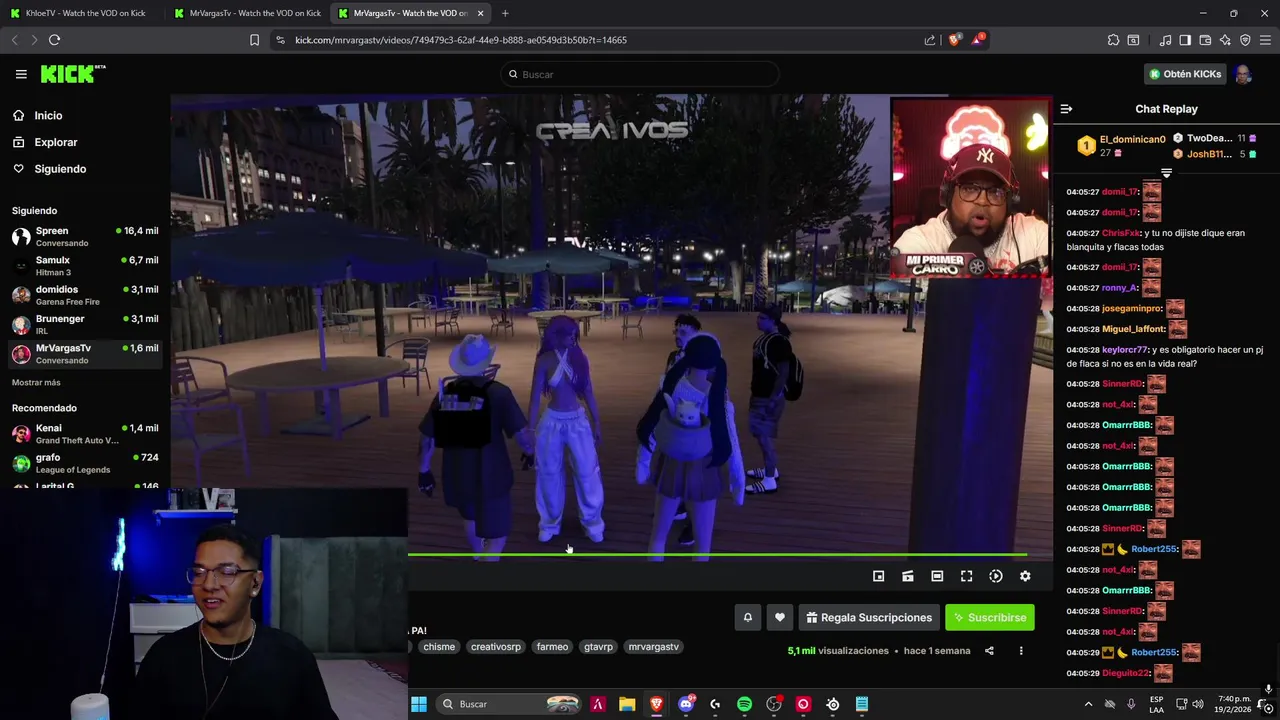Bookmark this page icon
Viewport: 1280px width, 720px height.
(254, 40)
